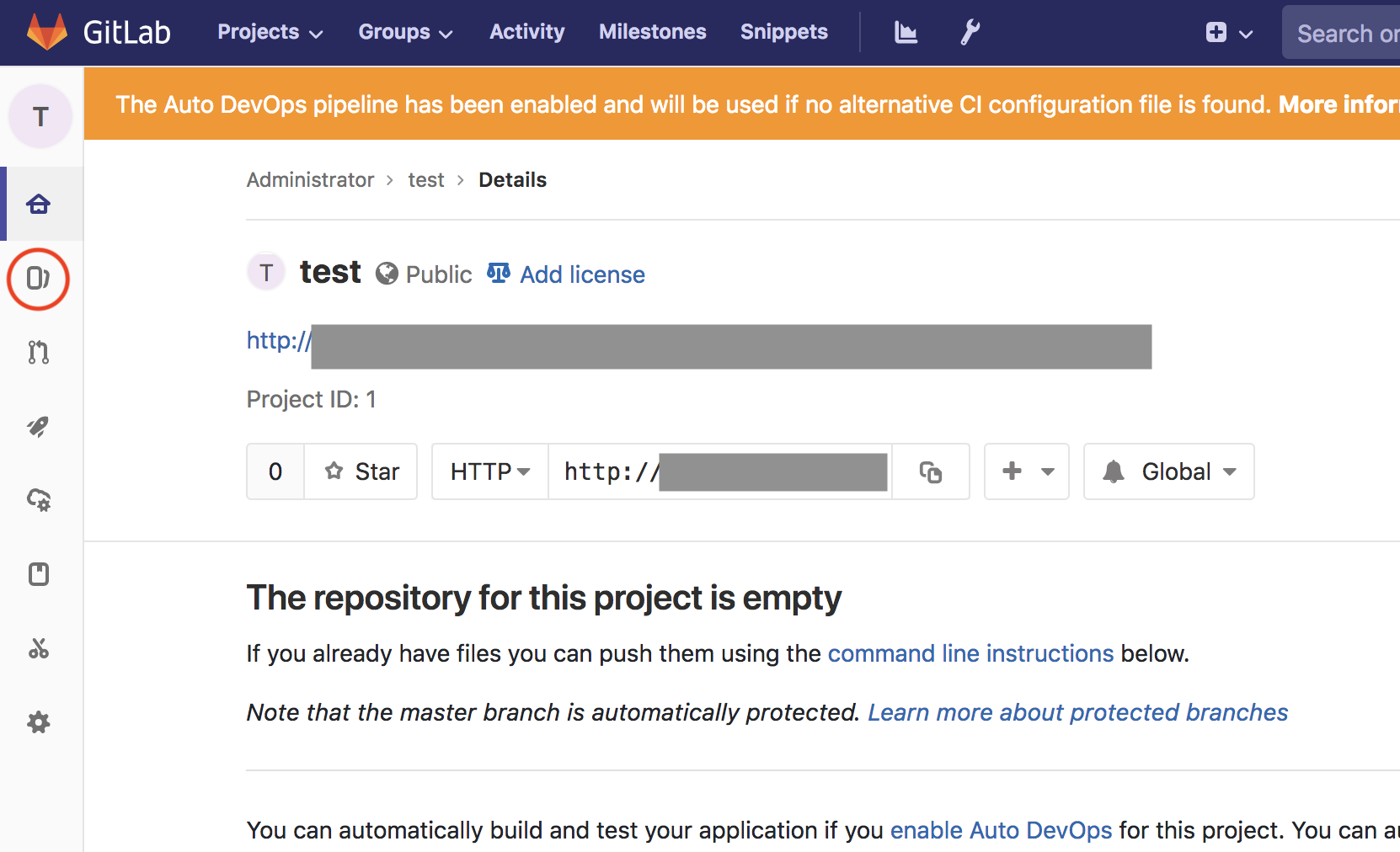Go to Activity page
Screen dimensions: 1400x852
click(x=527, y=32)
